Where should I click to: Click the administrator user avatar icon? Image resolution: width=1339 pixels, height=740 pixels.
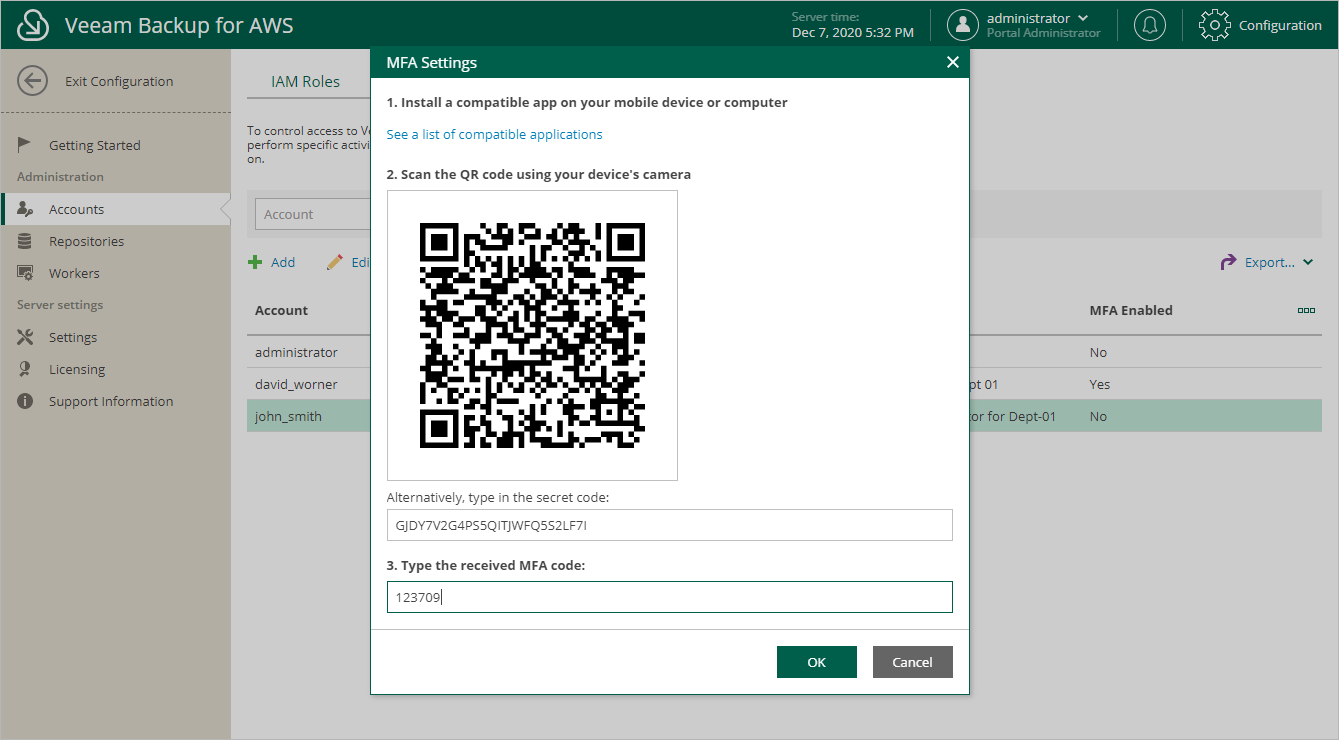pos(963,25)
